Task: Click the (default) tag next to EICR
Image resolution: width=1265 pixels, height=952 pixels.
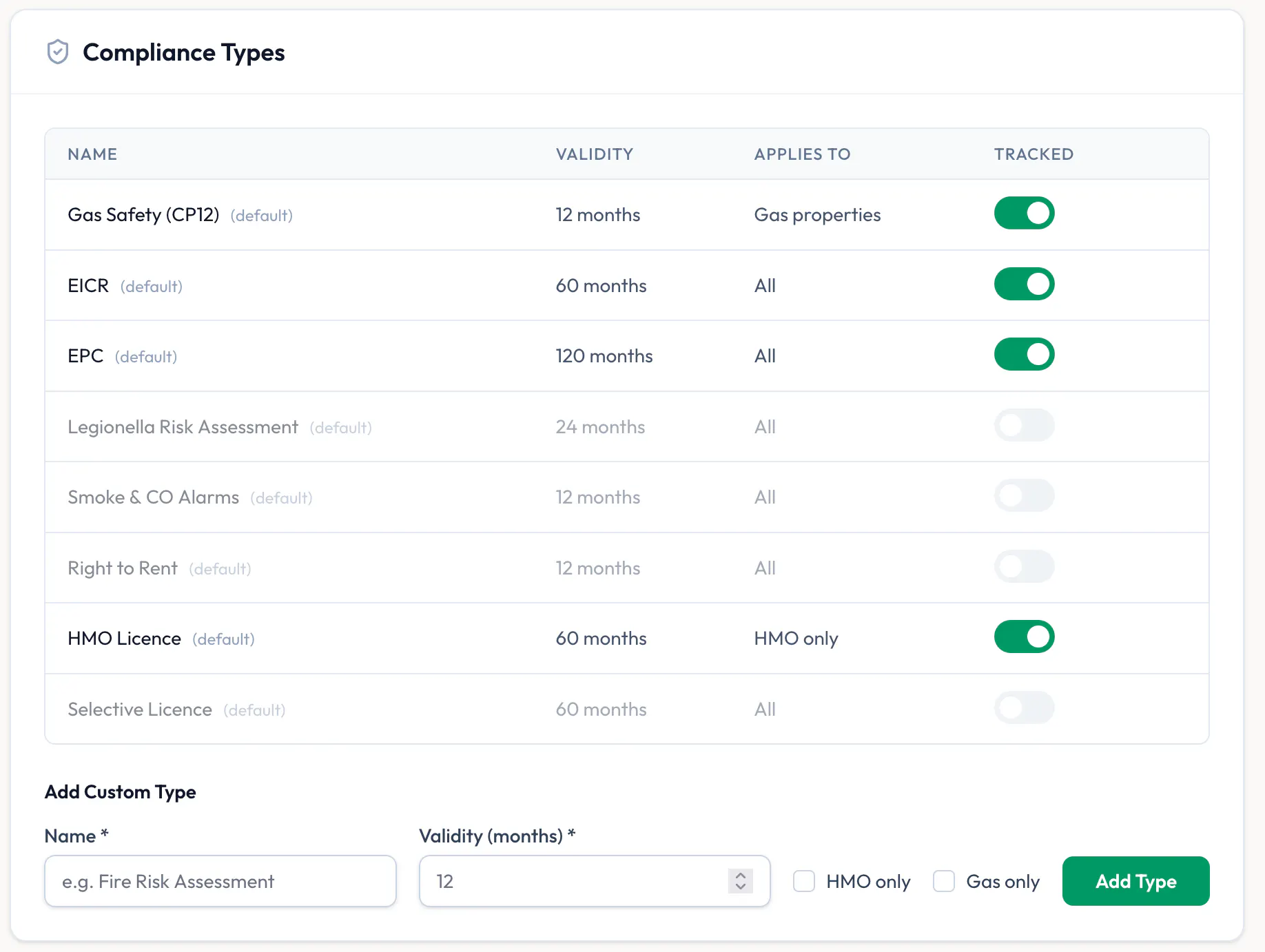Action: tap(152, 287)
